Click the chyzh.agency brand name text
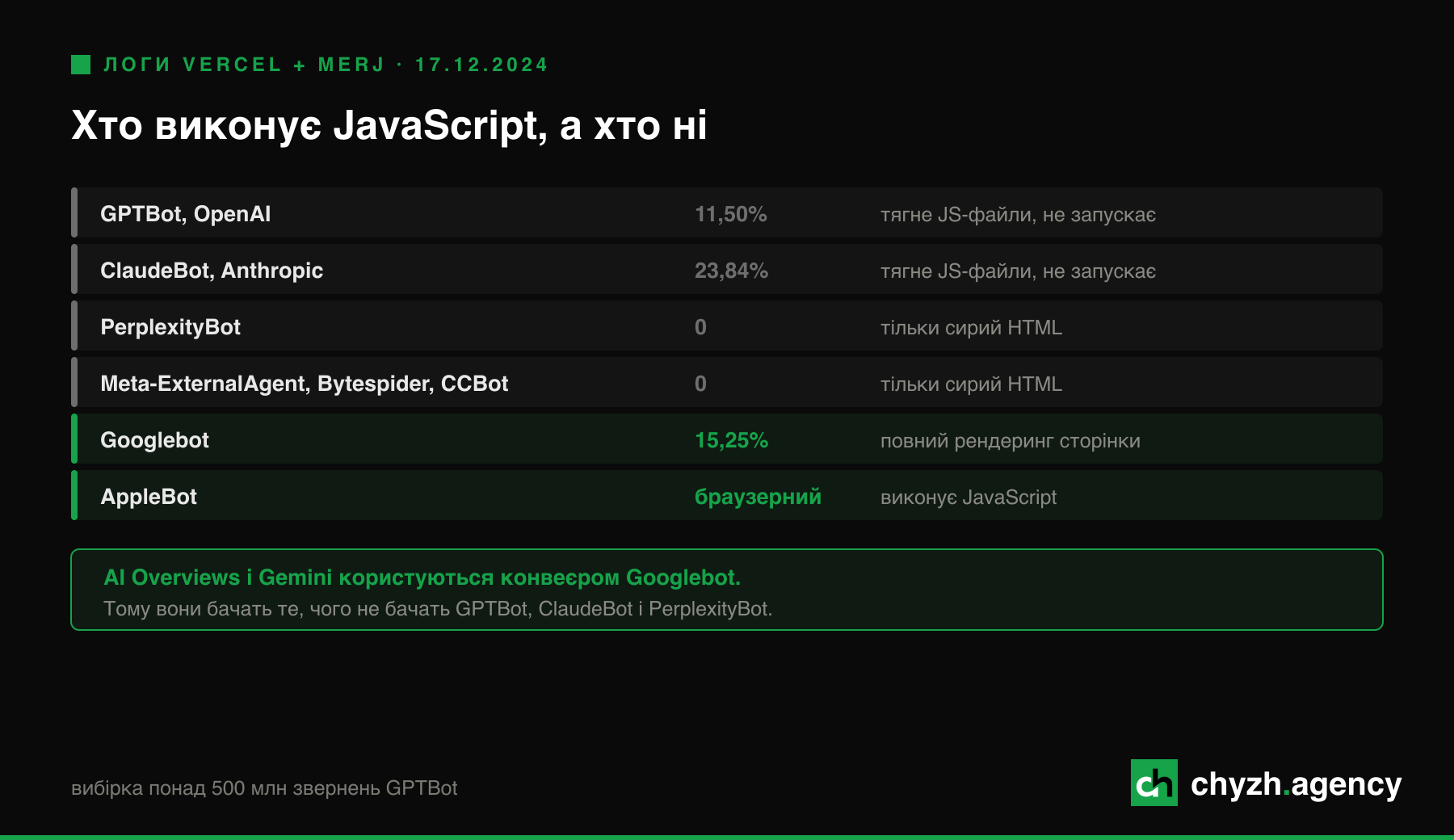This screenshot has width=1454, height=840. point(1296,785)
